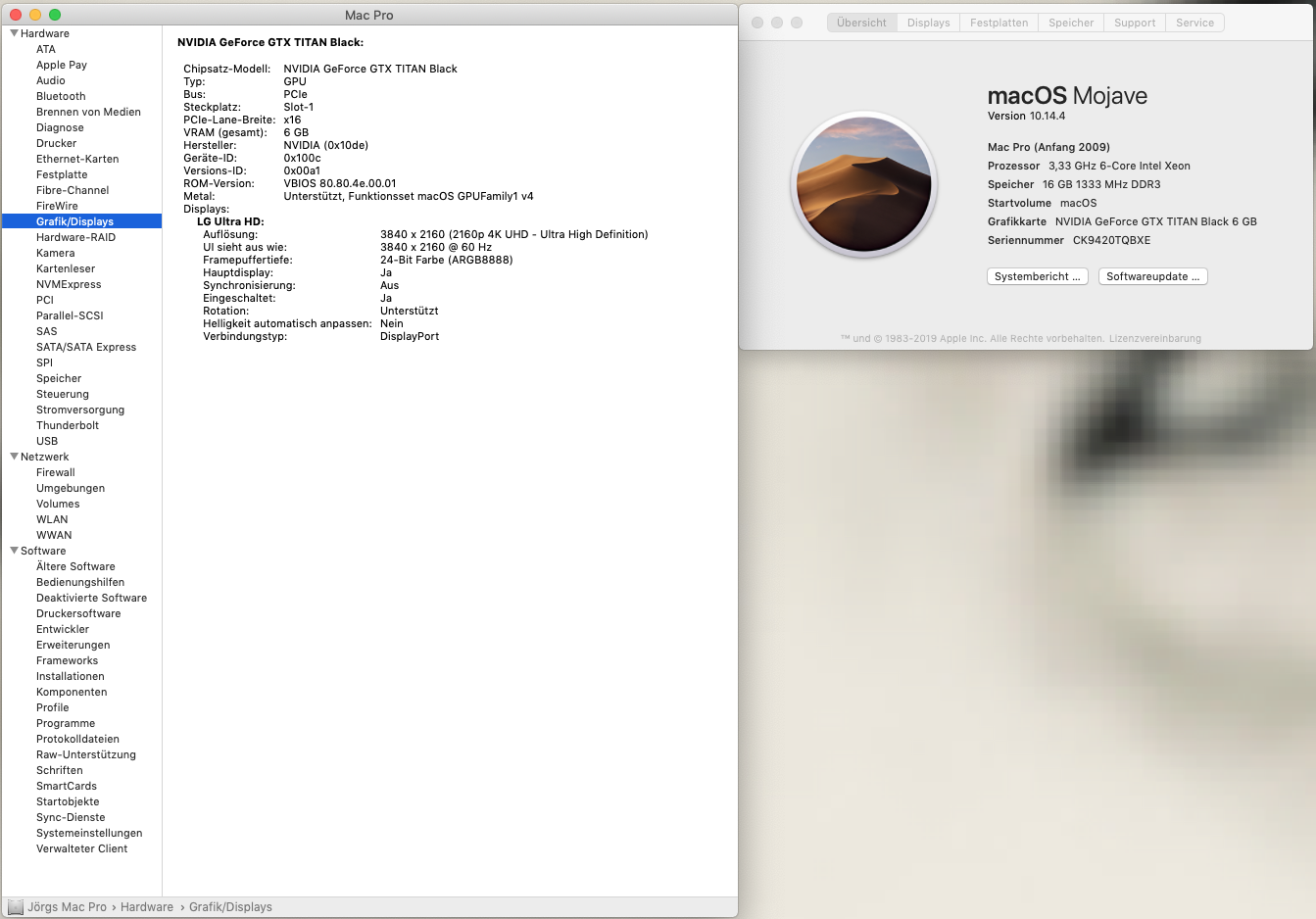Screen dimensions: 1316x919
Task: Select Firewall under Netzwerk
Action: pyautogui.click(x=55, y=472)
